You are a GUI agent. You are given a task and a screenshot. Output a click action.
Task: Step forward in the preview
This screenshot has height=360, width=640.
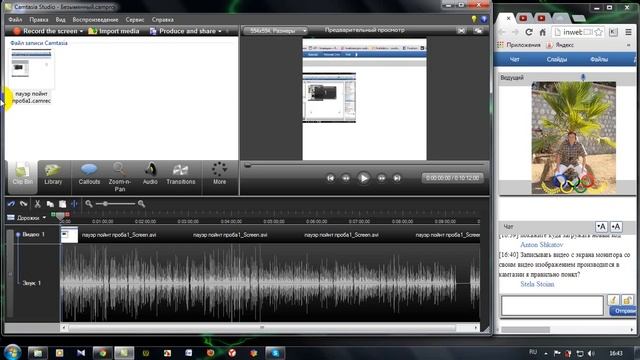381,178
